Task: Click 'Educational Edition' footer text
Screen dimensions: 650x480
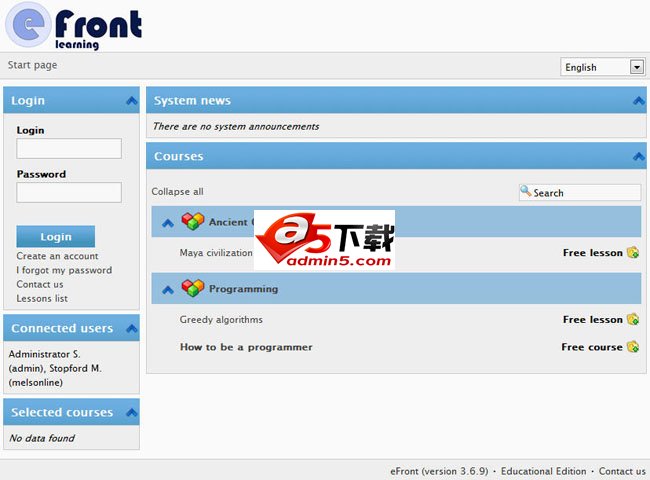Action: pos(543,471)
